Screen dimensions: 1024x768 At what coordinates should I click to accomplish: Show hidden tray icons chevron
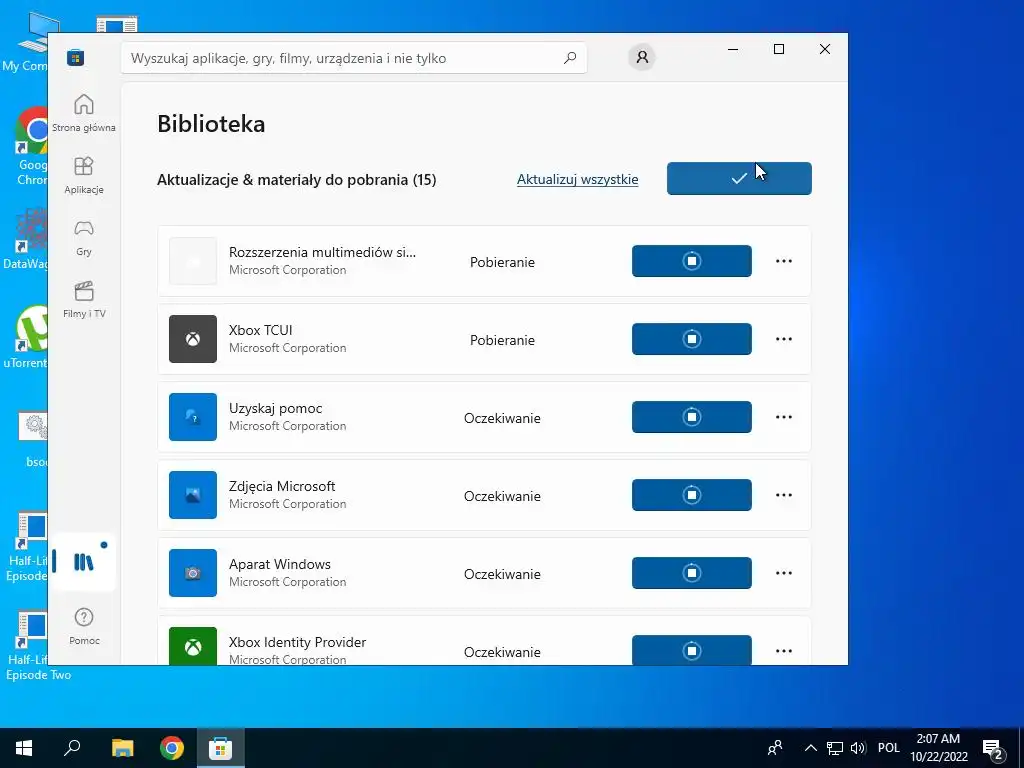(810, 748)
